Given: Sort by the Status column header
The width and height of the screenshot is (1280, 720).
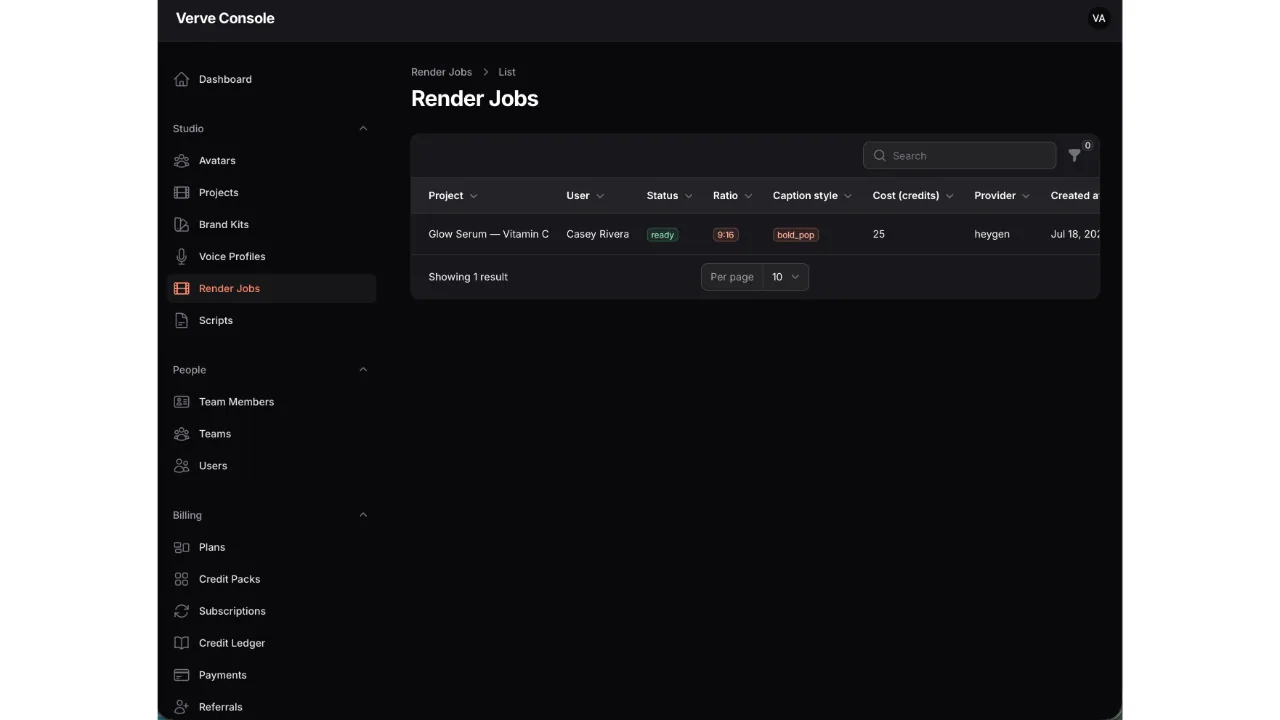Looking at the screenshot, I should (x=669, y=195).
